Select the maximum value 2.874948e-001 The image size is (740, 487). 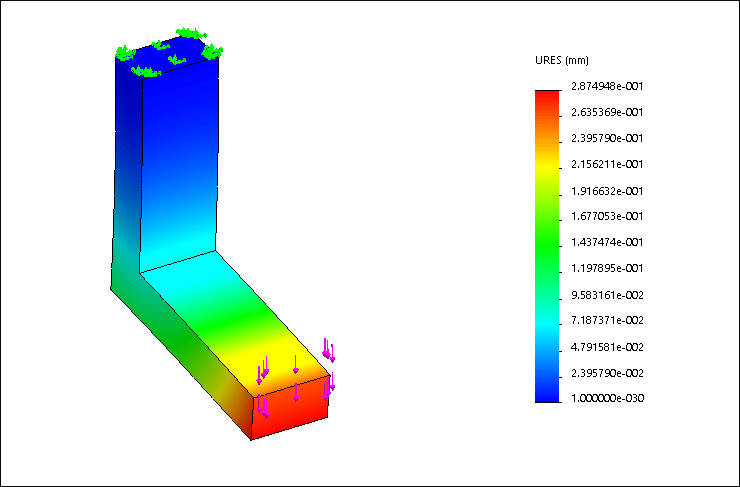[x=607, y=86]
